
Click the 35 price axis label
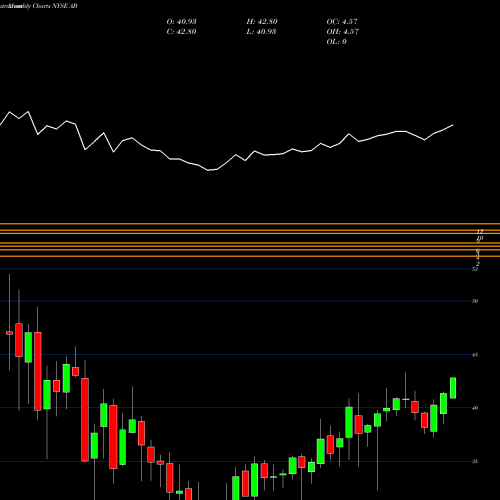[x=475, y=461]
